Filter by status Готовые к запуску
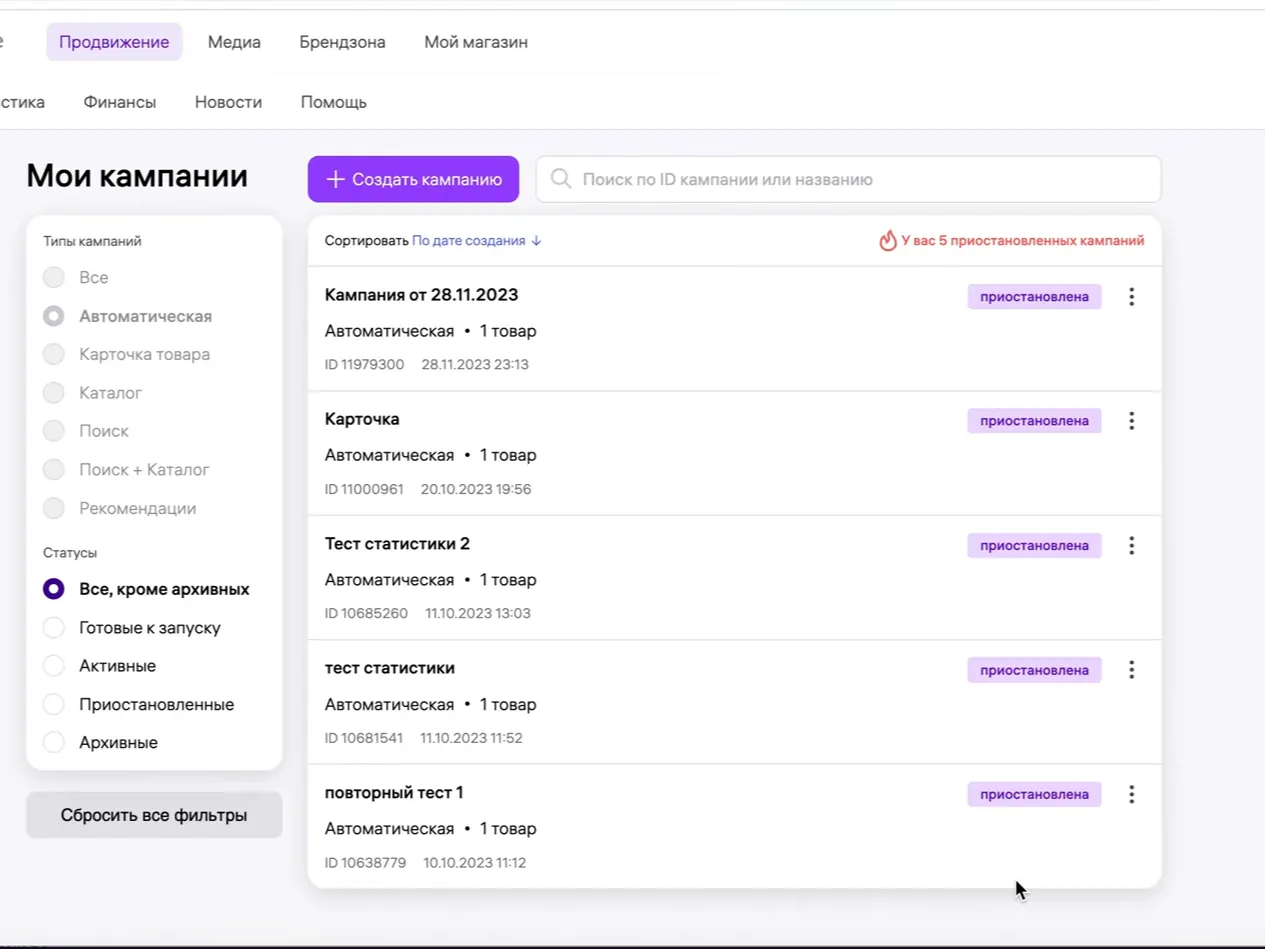The height and width of the screenshot is (949, 1265). tap(54, 628)
